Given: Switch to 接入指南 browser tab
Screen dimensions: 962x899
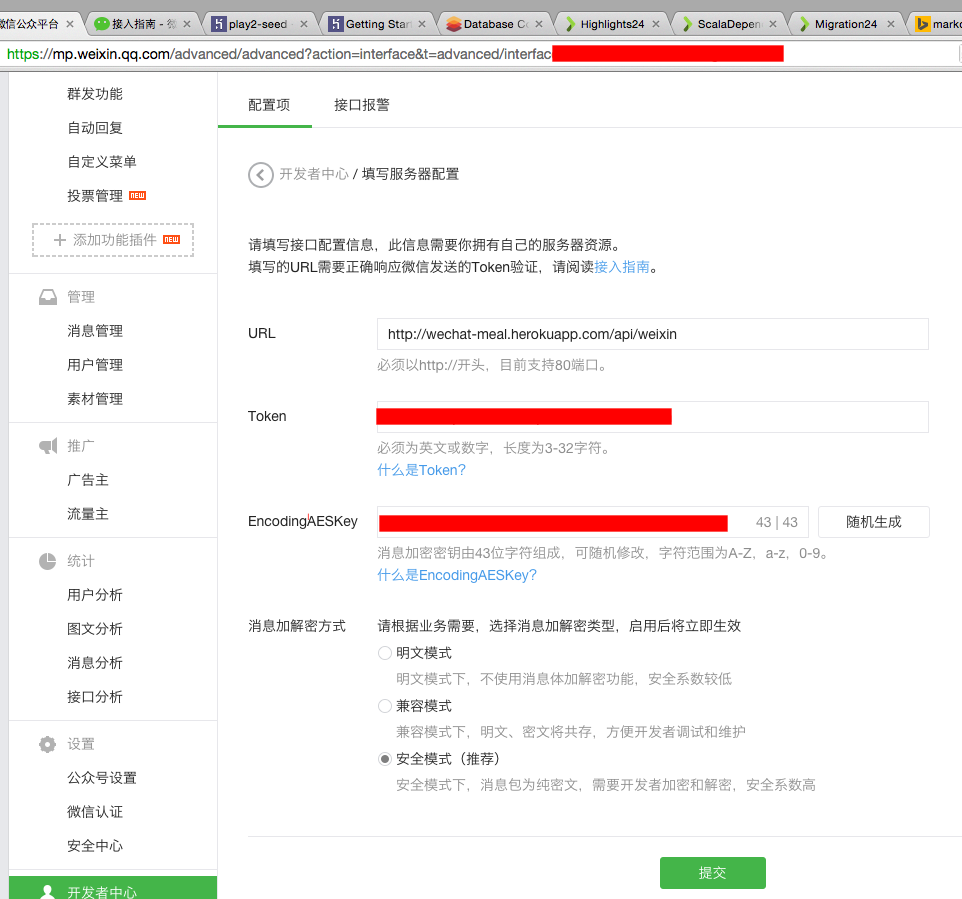Looking at the screenshot, I should (141, 24).
